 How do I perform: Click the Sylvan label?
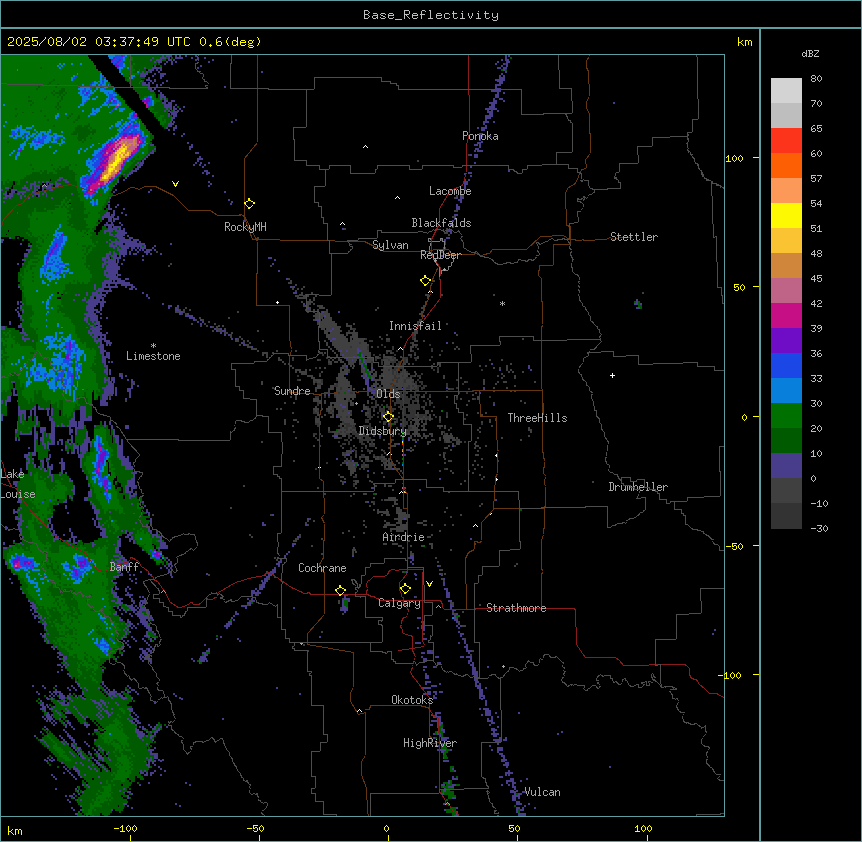tap(390, 245)
